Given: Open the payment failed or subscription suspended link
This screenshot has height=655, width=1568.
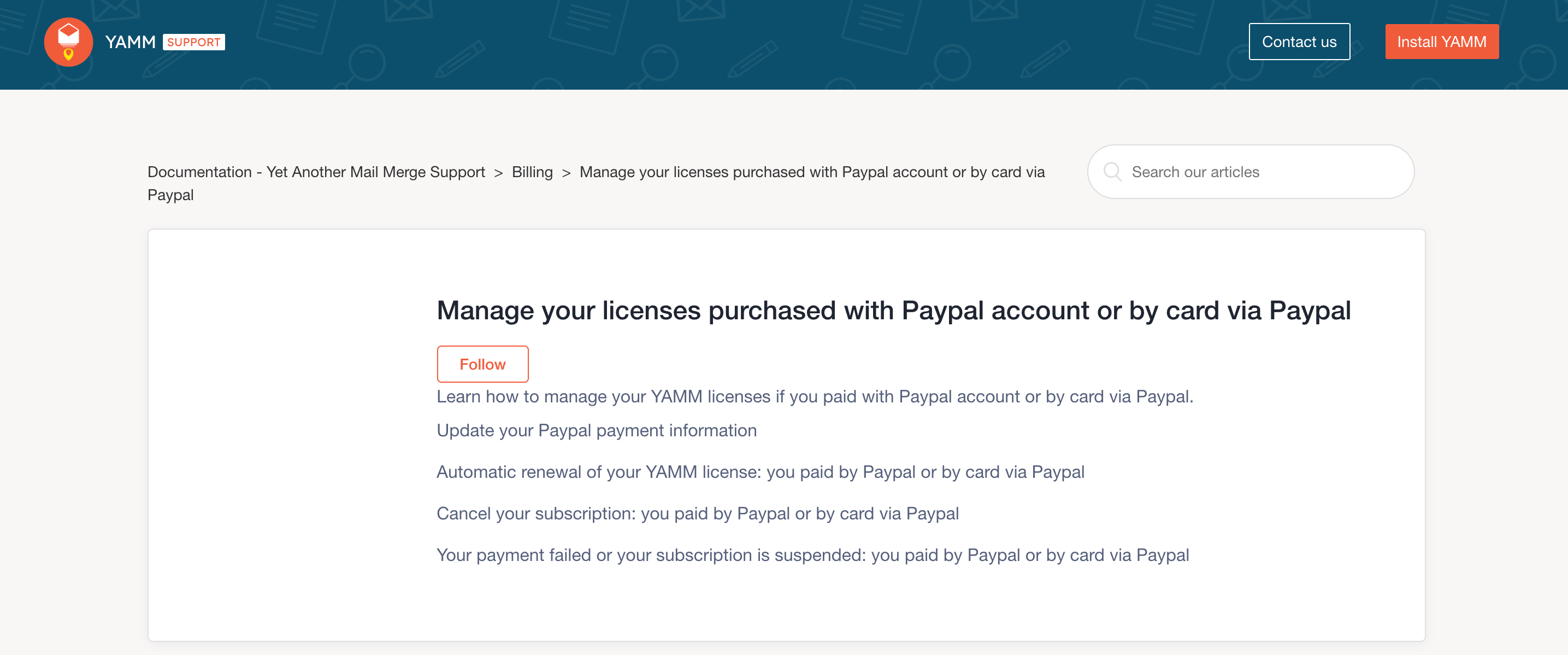Looking at the screenshot, I should (812, 555).
